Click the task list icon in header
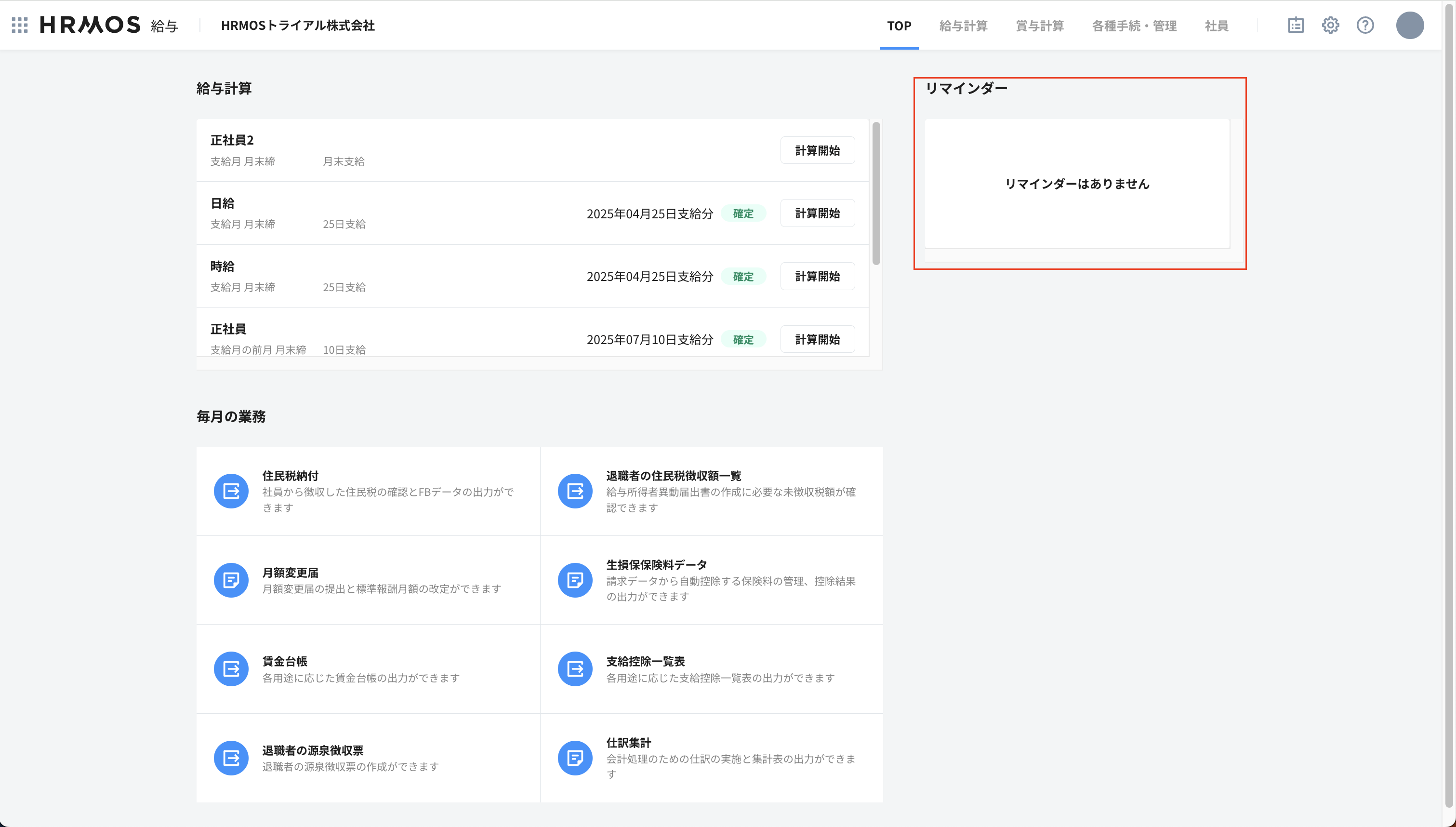The width and height of the screenshot is (1456, 827). click(x=1296, y=25)
